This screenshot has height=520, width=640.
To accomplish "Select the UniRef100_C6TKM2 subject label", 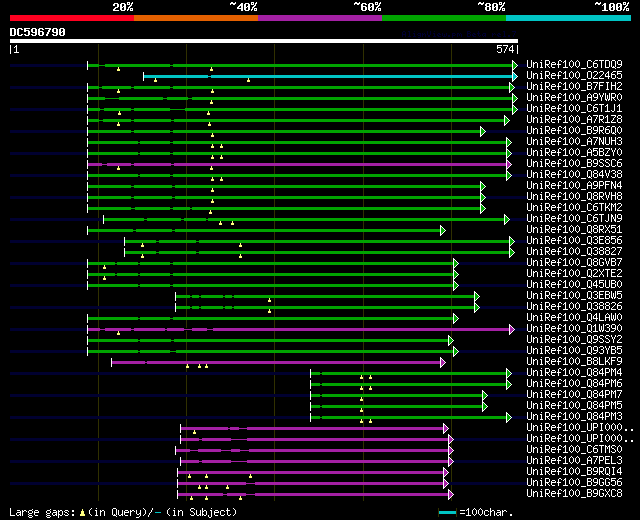I will [574, 208].
